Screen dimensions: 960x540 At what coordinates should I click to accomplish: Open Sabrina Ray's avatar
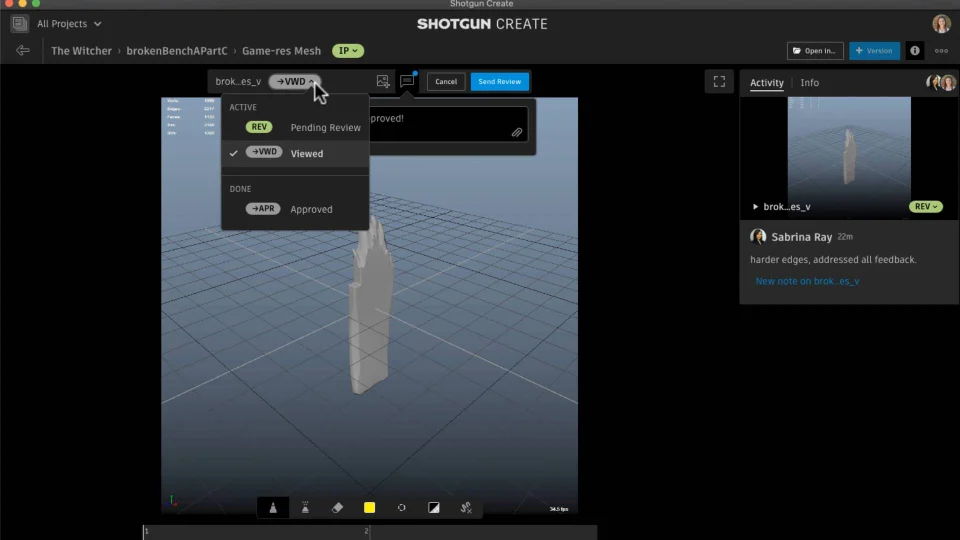(758, 237)
